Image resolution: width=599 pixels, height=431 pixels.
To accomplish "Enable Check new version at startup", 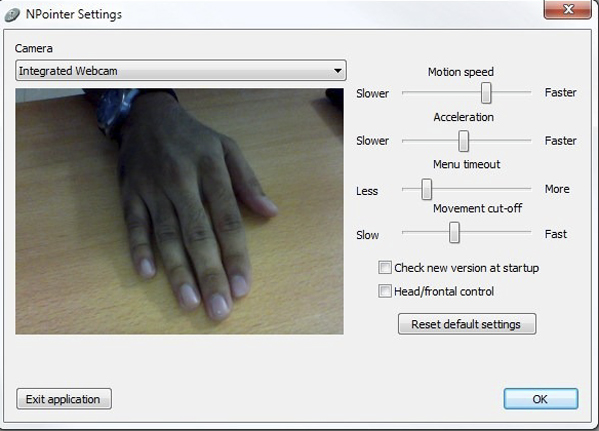I will coord(385,267).
